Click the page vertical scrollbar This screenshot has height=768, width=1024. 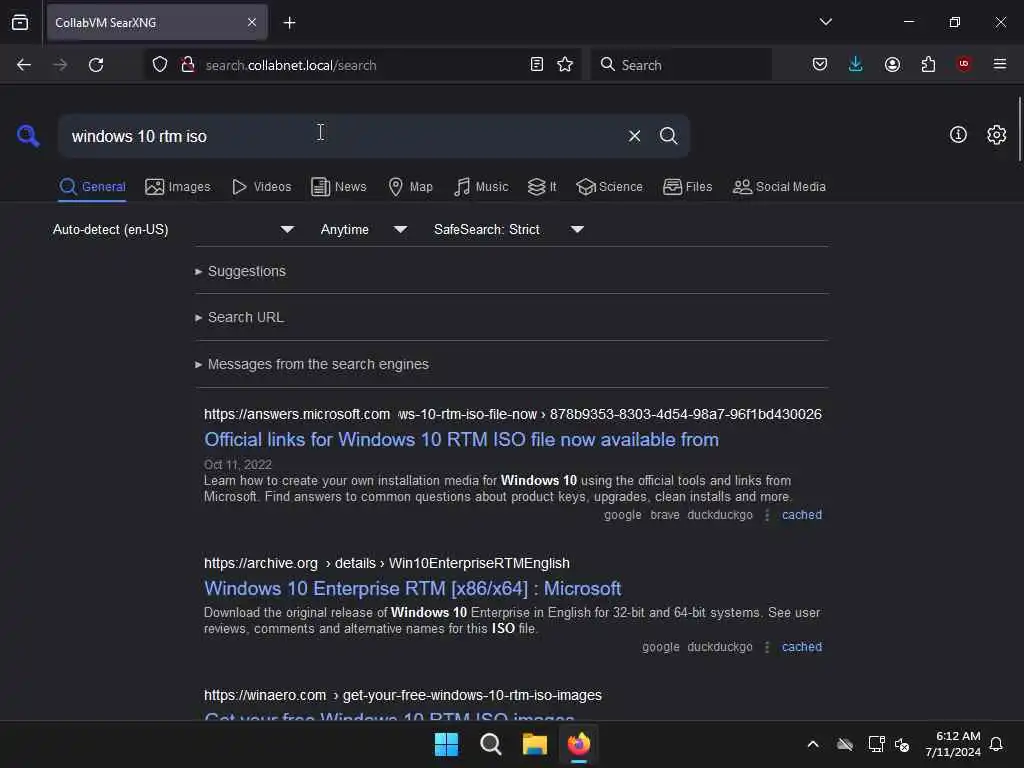tap(1019, 129)
